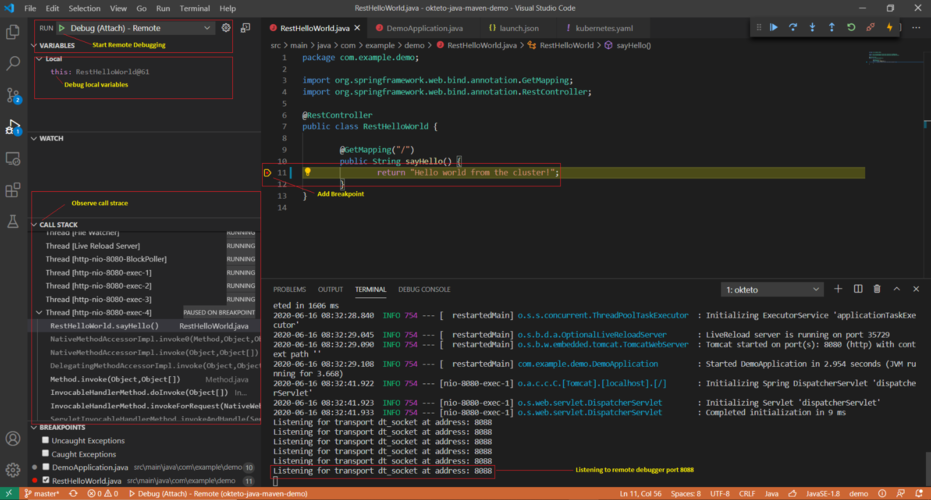The height and width of the screenshot is (500, 931).
Task: Collapse Thread [http-nio-8080-exec-4]
Action: point(39,312)
